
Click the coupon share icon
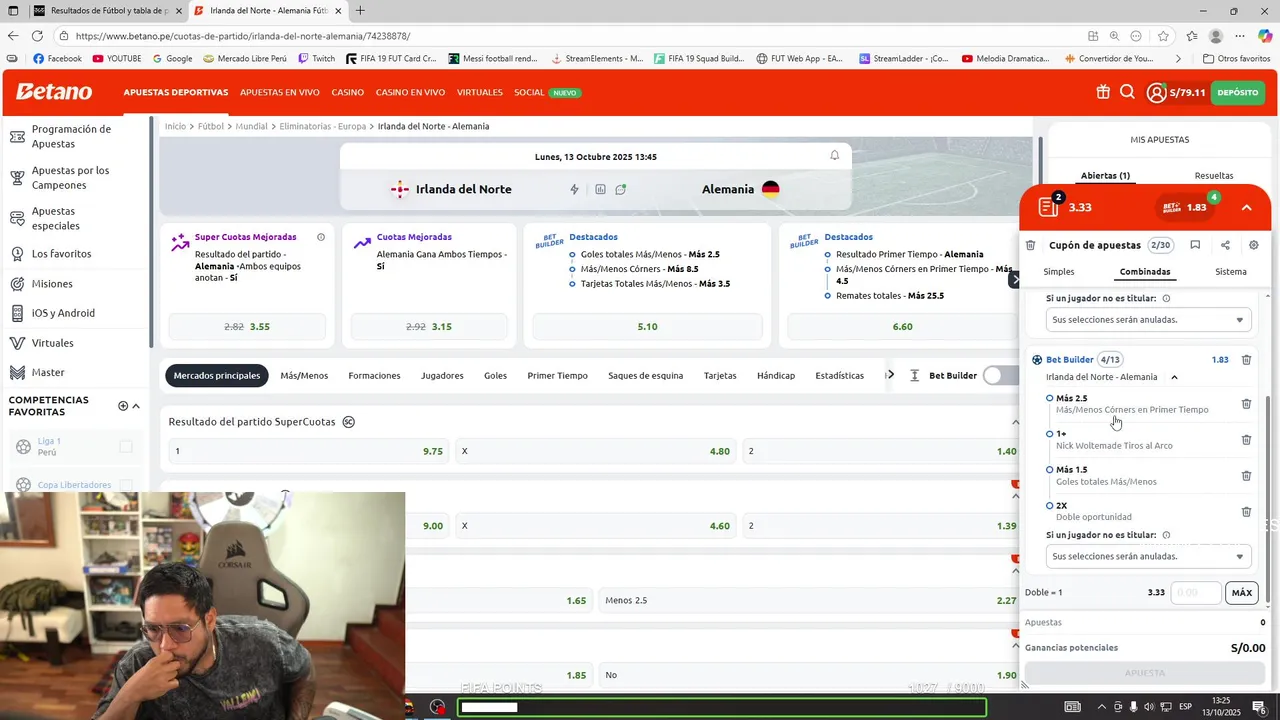(x=1225, y=245)
